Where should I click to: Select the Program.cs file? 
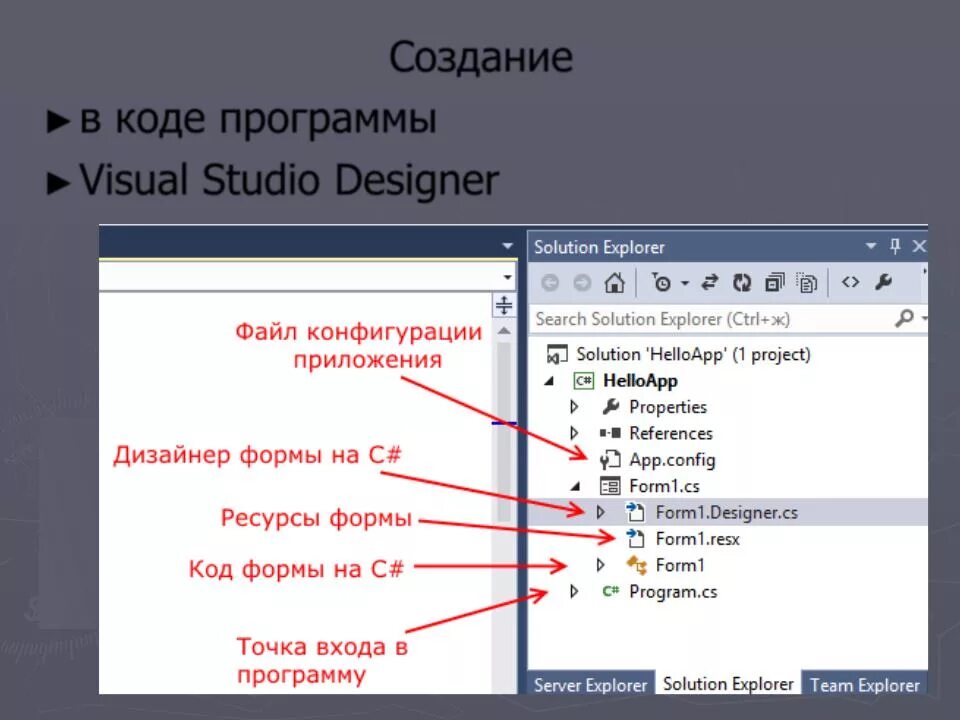tap(673, 592)
